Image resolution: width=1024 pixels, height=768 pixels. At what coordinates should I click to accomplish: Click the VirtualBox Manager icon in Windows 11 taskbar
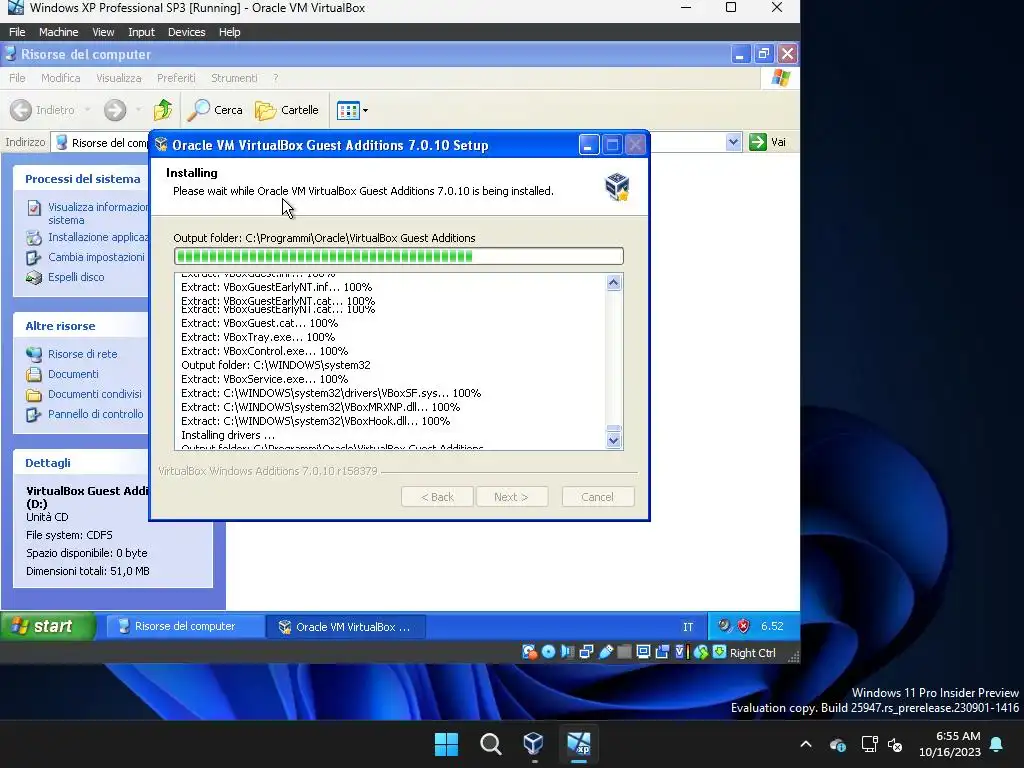point(534,744)
